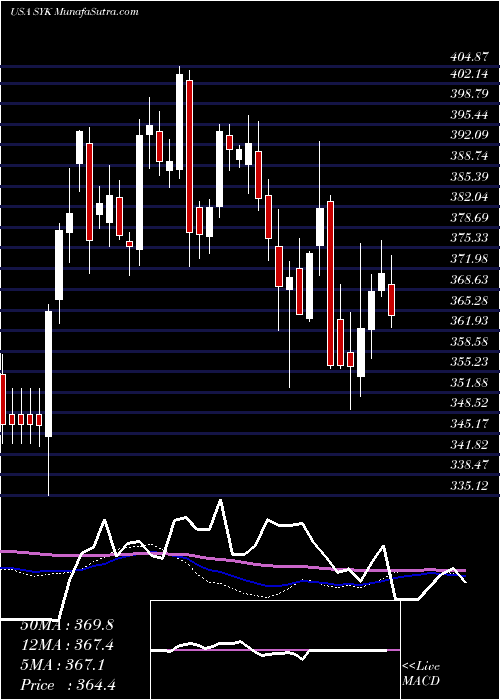This screenshot has height=700, width=500.
Task: Click the 365.28 price axis label
Action: coord(469,300)
